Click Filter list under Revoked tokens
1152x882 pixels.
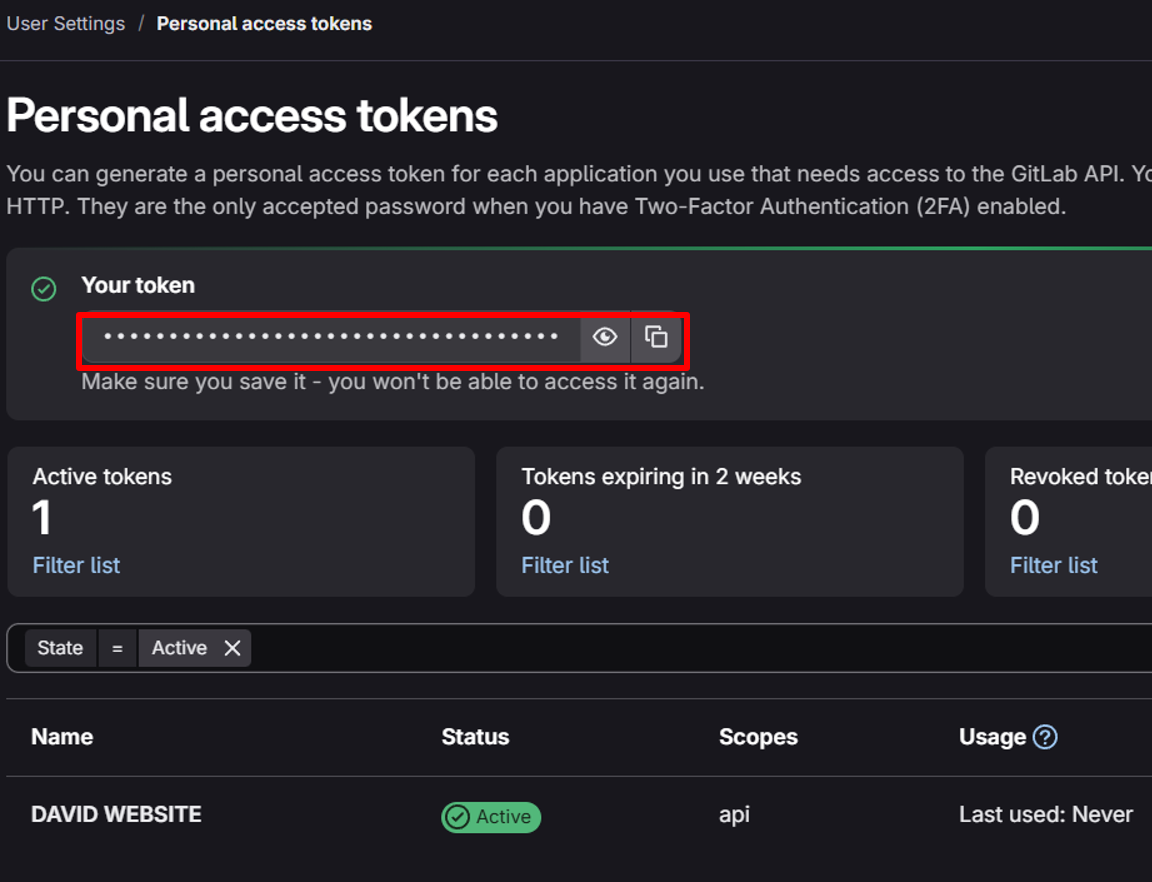(1053, 565)
